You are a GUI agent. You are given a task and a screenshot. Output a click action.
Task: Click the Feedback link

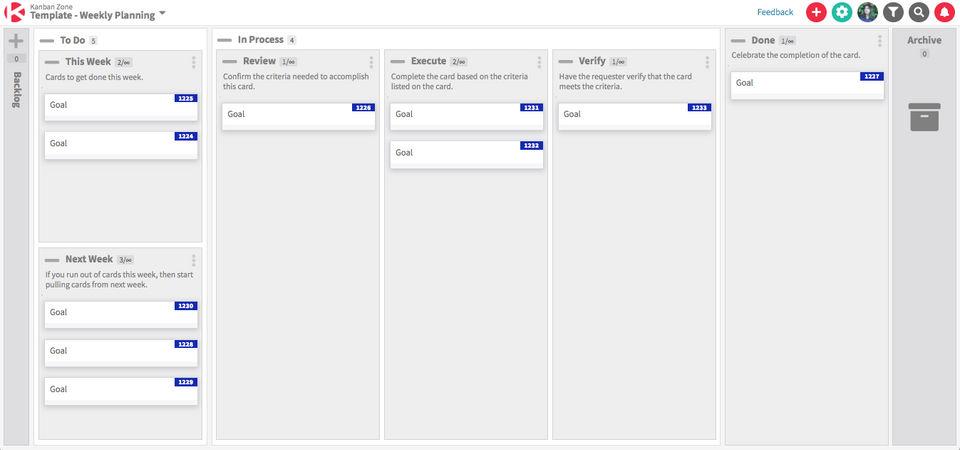click(775, 13)
